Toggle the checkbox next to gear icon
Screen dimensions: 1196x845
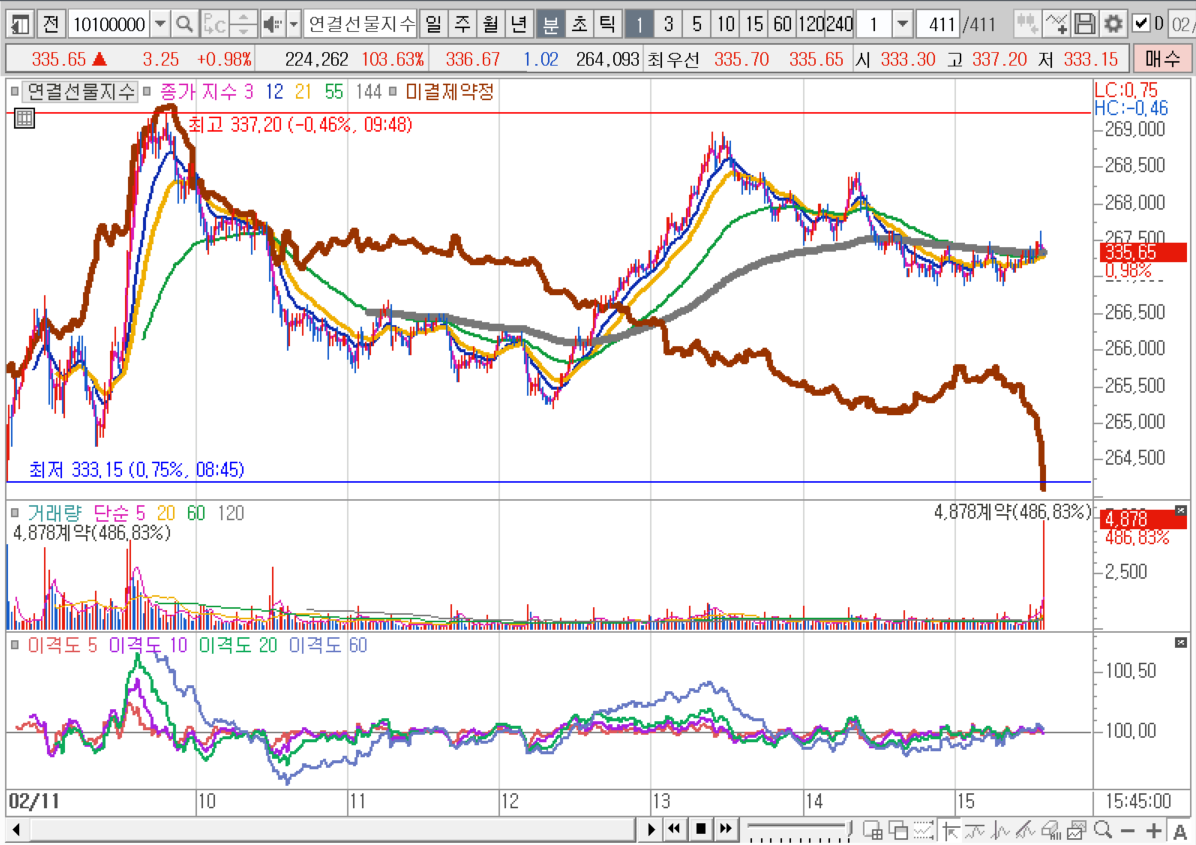click(1141, 24)
